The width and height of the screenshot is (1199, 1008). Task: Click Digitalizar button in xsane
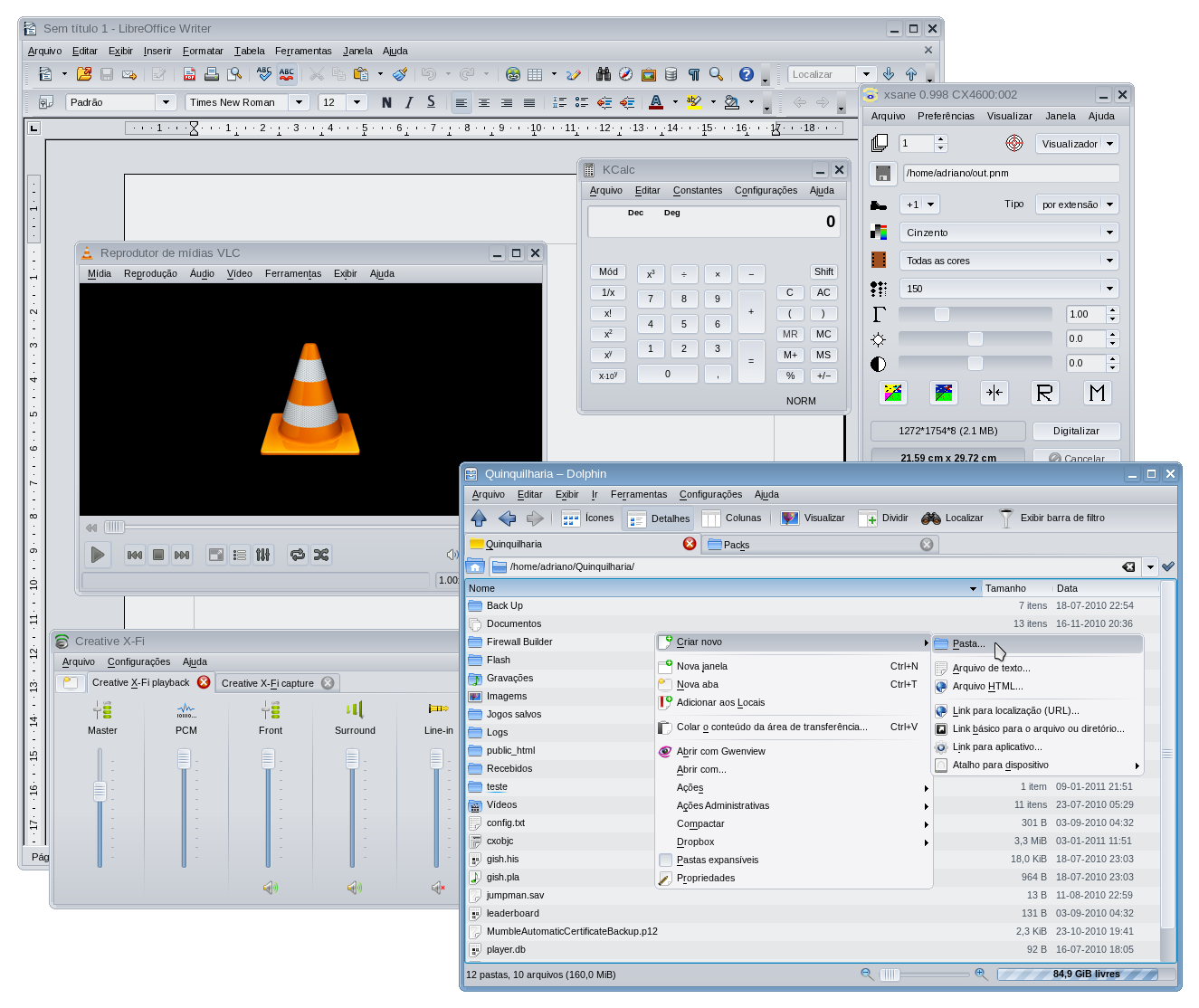[x=1076, y=431]
